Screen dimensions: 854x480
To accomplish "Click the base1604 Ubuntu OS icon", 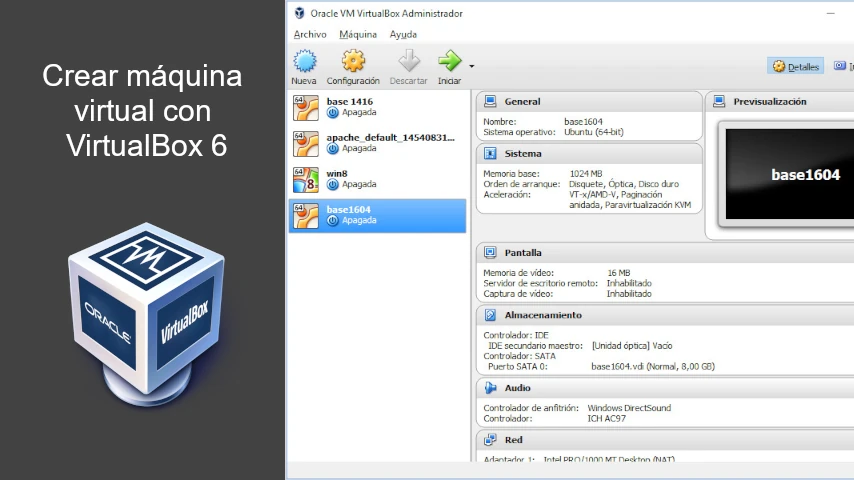I will pyautogui.click(x=306, y=216).
